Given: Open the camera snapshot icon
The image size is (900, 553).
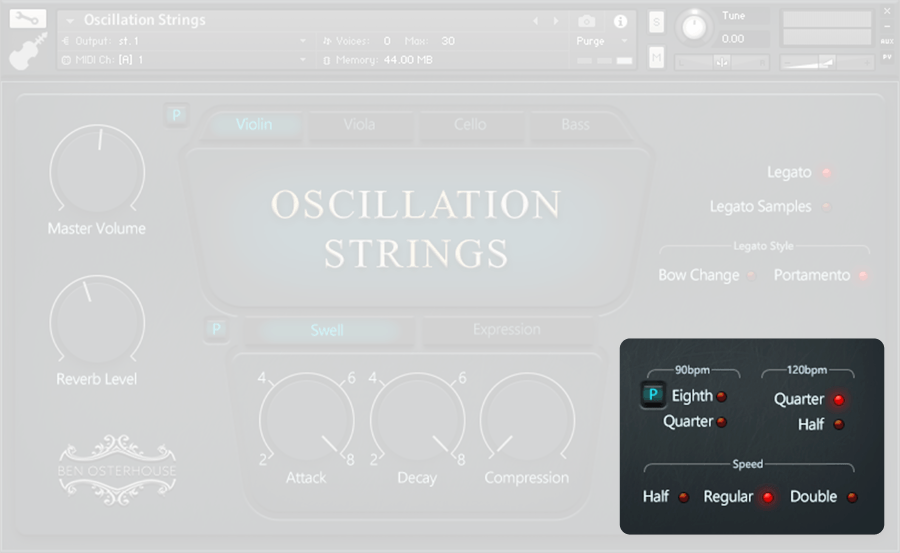Looking at the screenshot, I should point(586,22).
